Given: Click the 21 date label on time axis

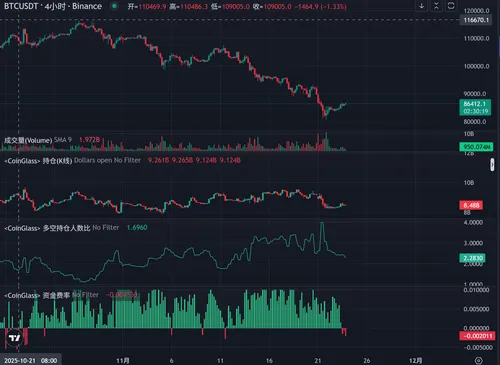Looking at the screenshot, I should (x=318, y=360).
